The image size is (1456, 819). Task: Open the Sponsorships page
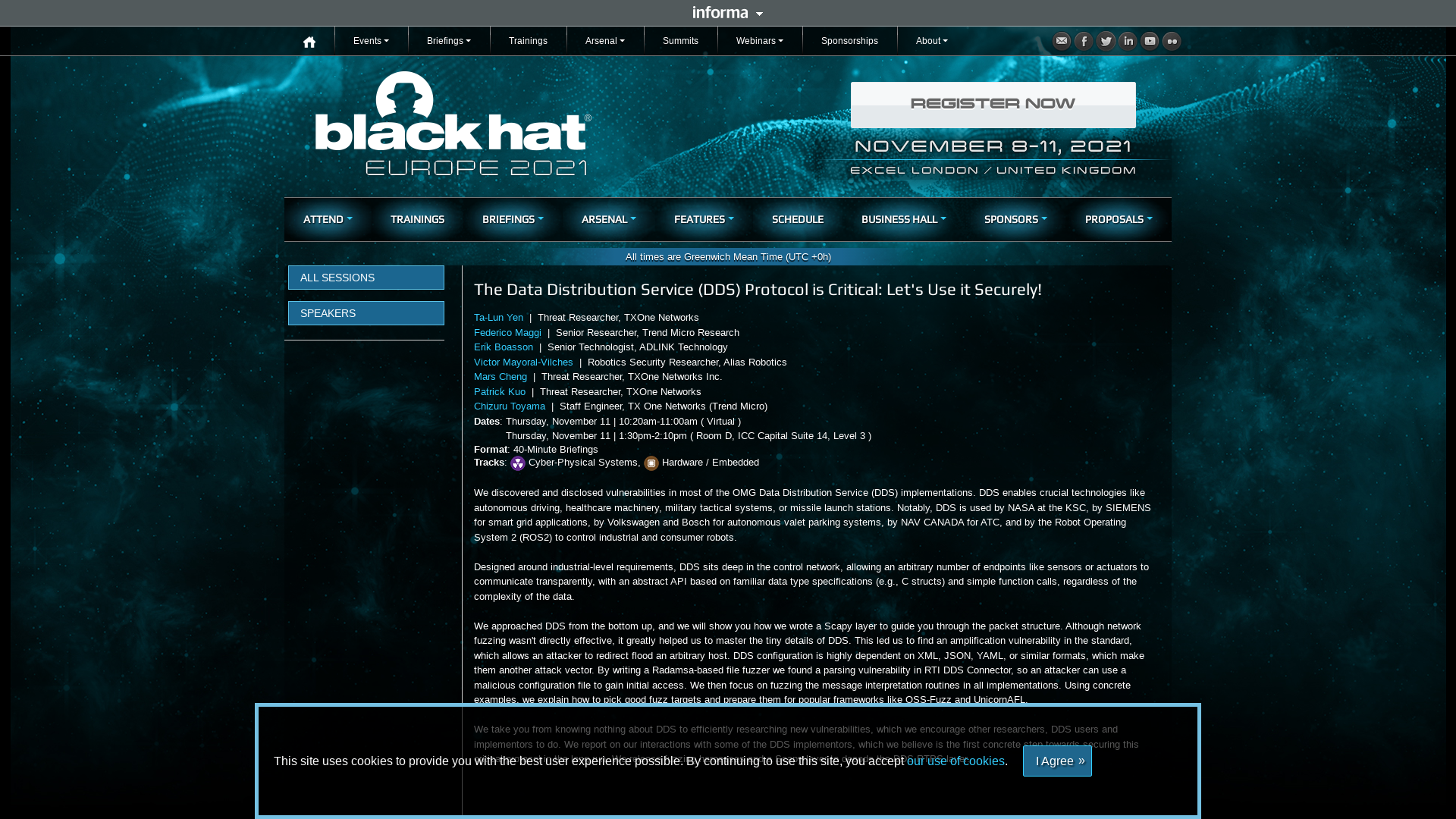point(849,41)
